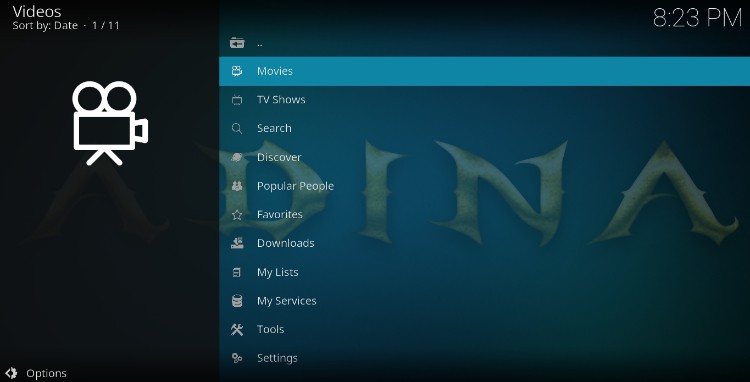Click the My Lists document icon
750x382 pixels.
click(237, 272)
